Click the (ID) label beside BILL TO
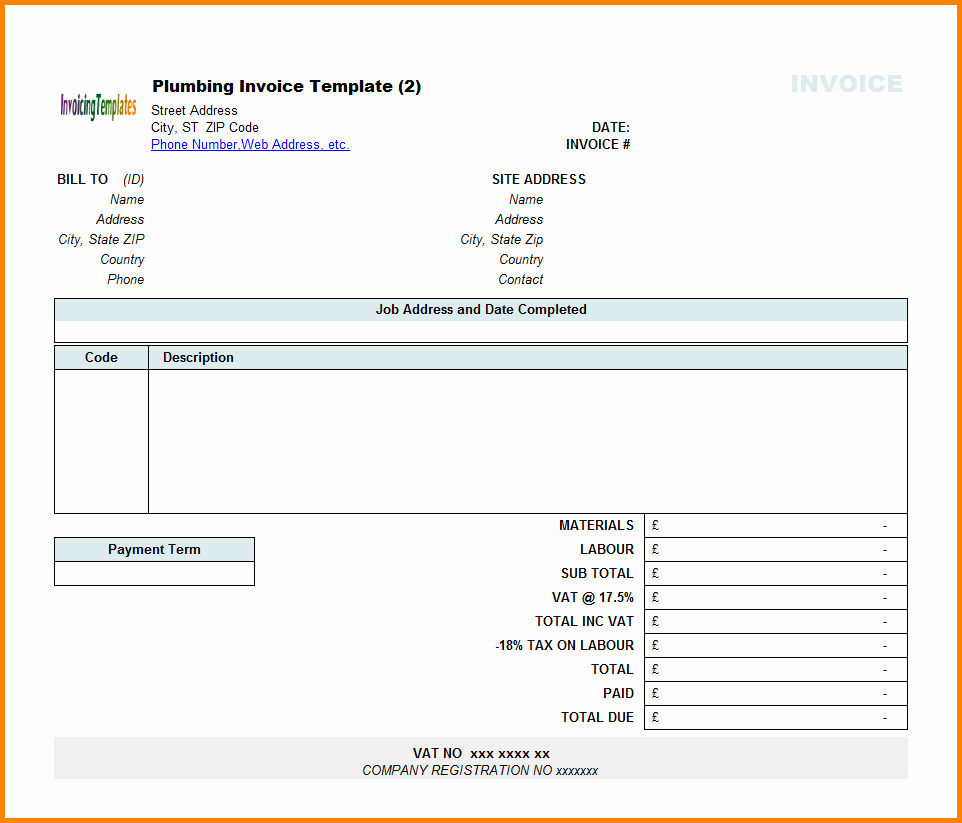This screenshot has height=823, width=962. [133, 179]
